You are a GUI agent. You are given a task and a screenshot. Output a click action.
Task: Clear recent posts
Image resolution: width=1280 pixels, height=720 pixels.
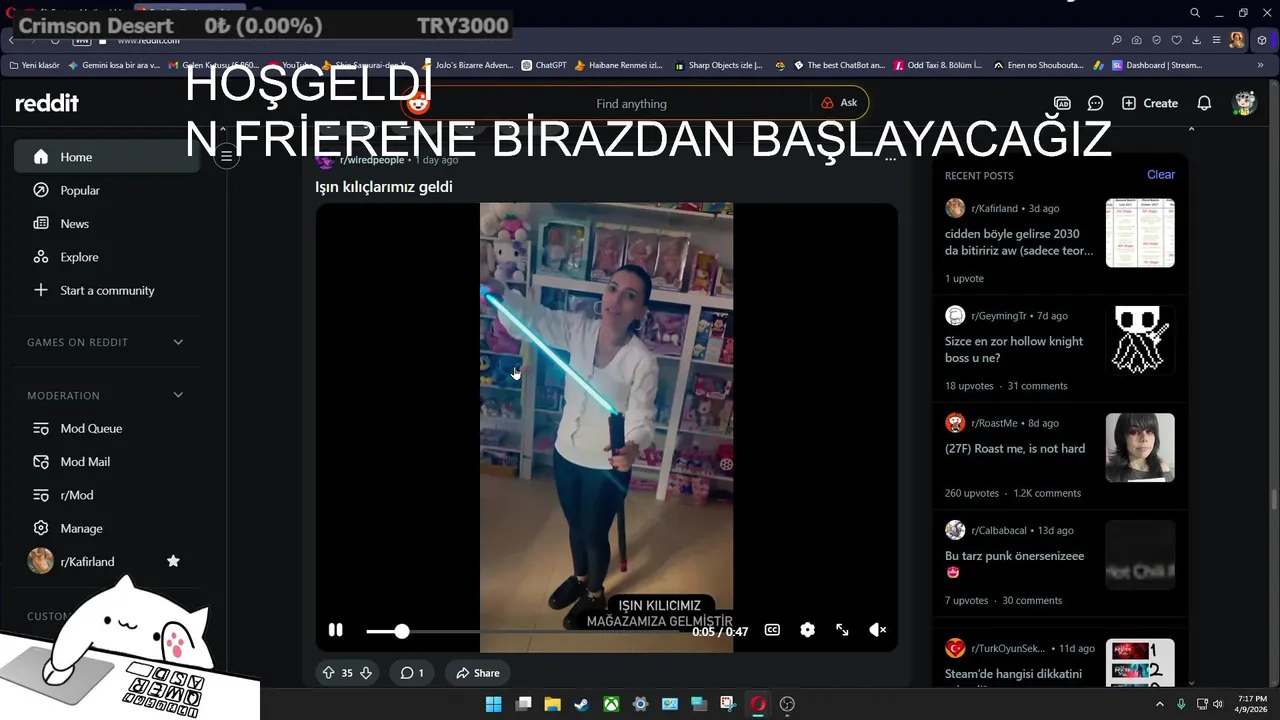coord(1161,174)
